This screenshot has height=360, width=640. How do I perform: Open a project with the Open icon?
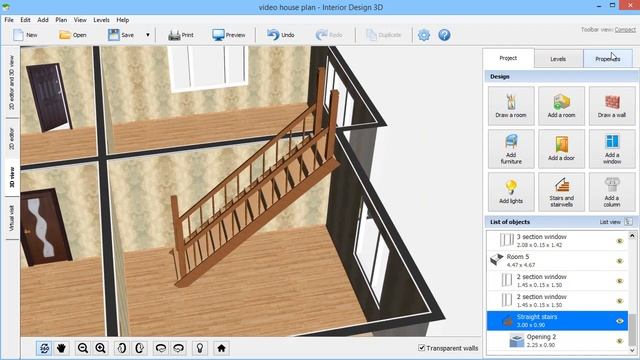tap(65, 35)
